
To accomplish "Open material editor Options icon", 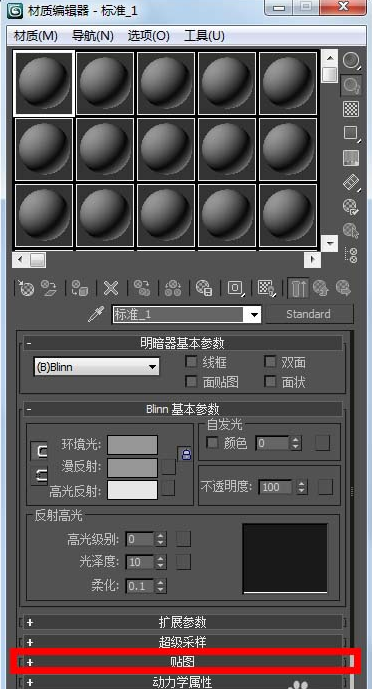I will point(351,206).
